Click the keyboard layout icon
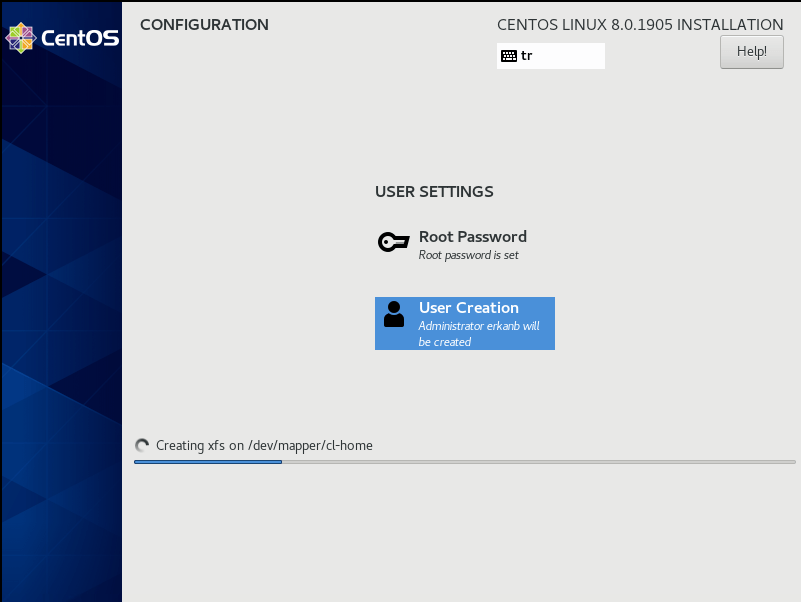The width and height of the screenshot is (801, 602). pyautogui.click(x=509, y=56)
